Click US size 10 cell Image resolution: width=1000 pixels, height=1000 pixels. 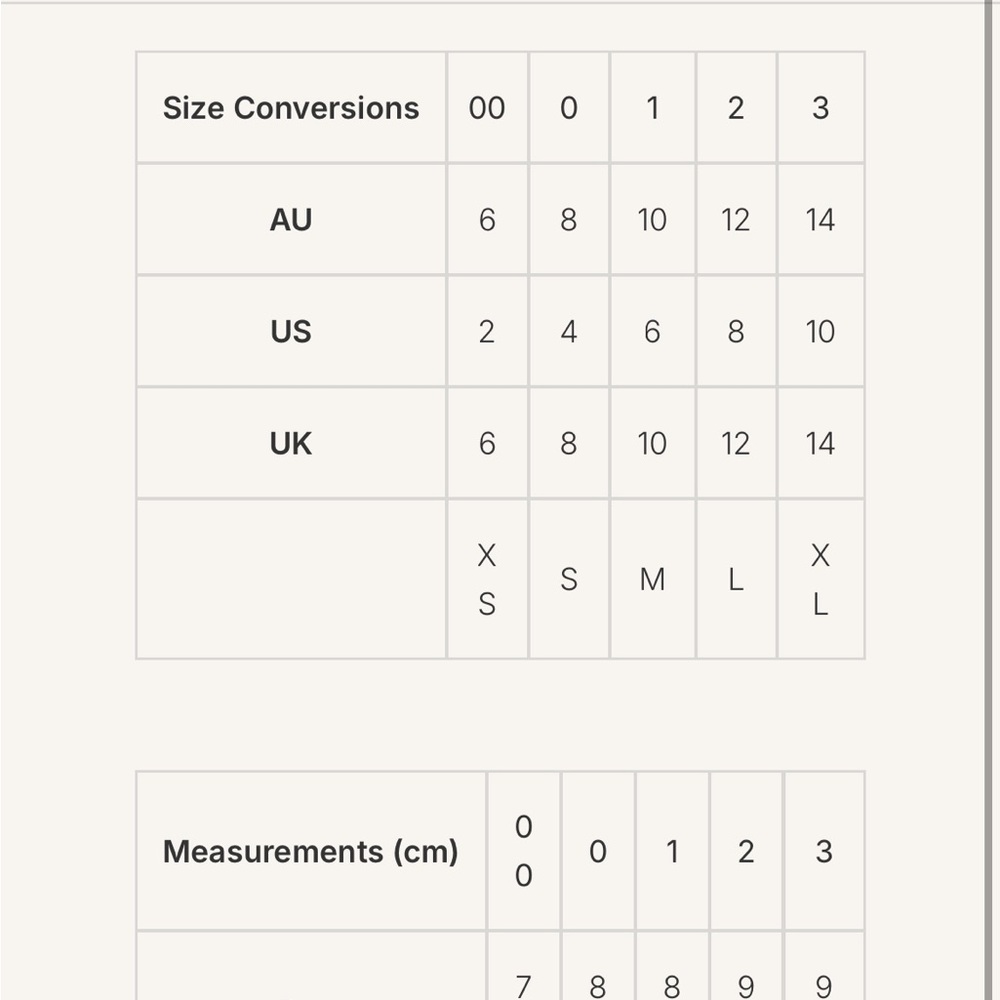(821, 331)
